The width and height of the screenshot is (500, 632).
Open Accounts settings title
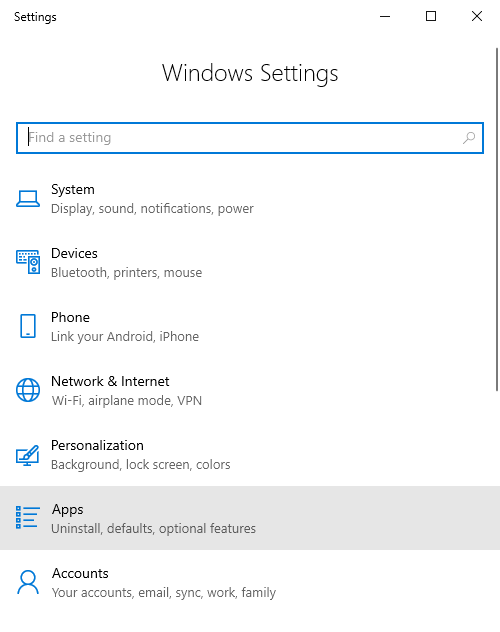pos(80,573)
